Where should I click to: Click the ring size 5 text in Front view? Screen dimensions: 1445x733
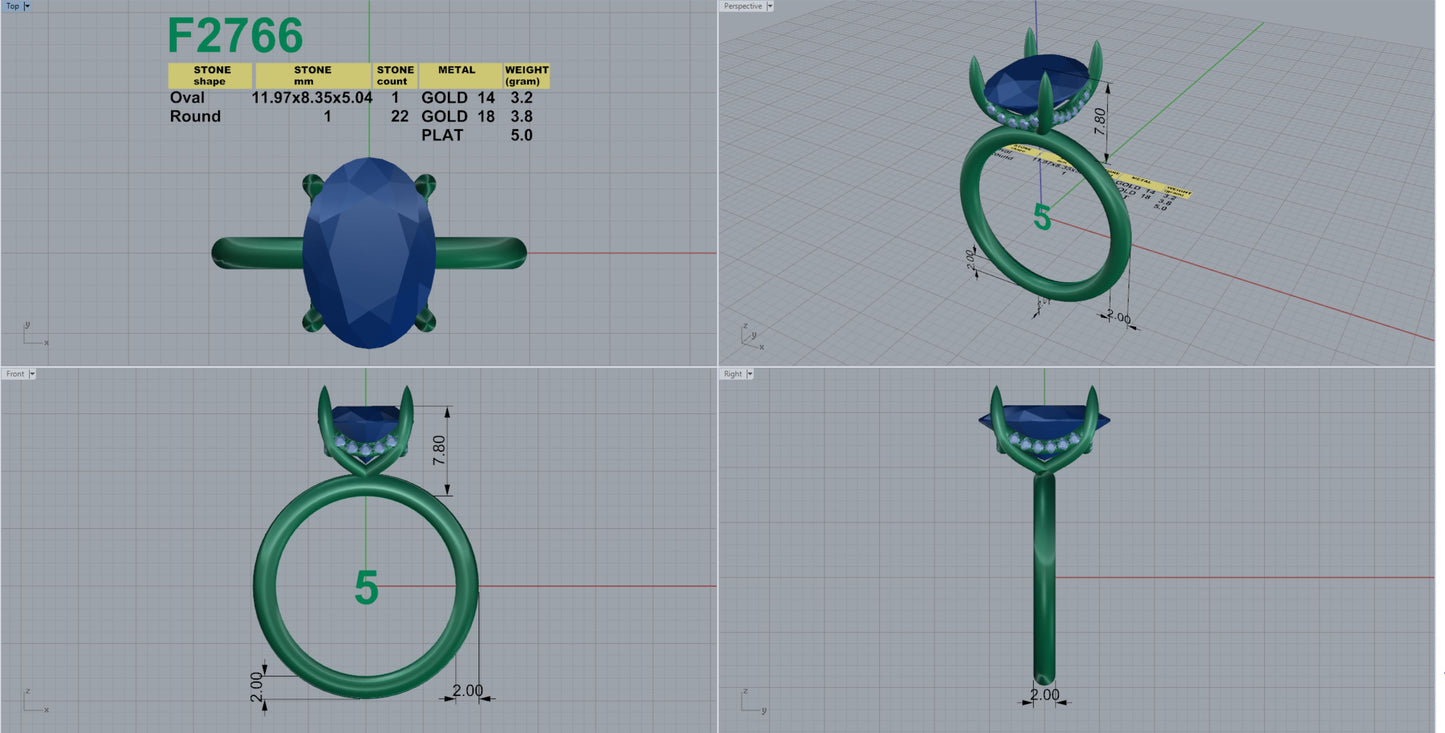point(366,589)
